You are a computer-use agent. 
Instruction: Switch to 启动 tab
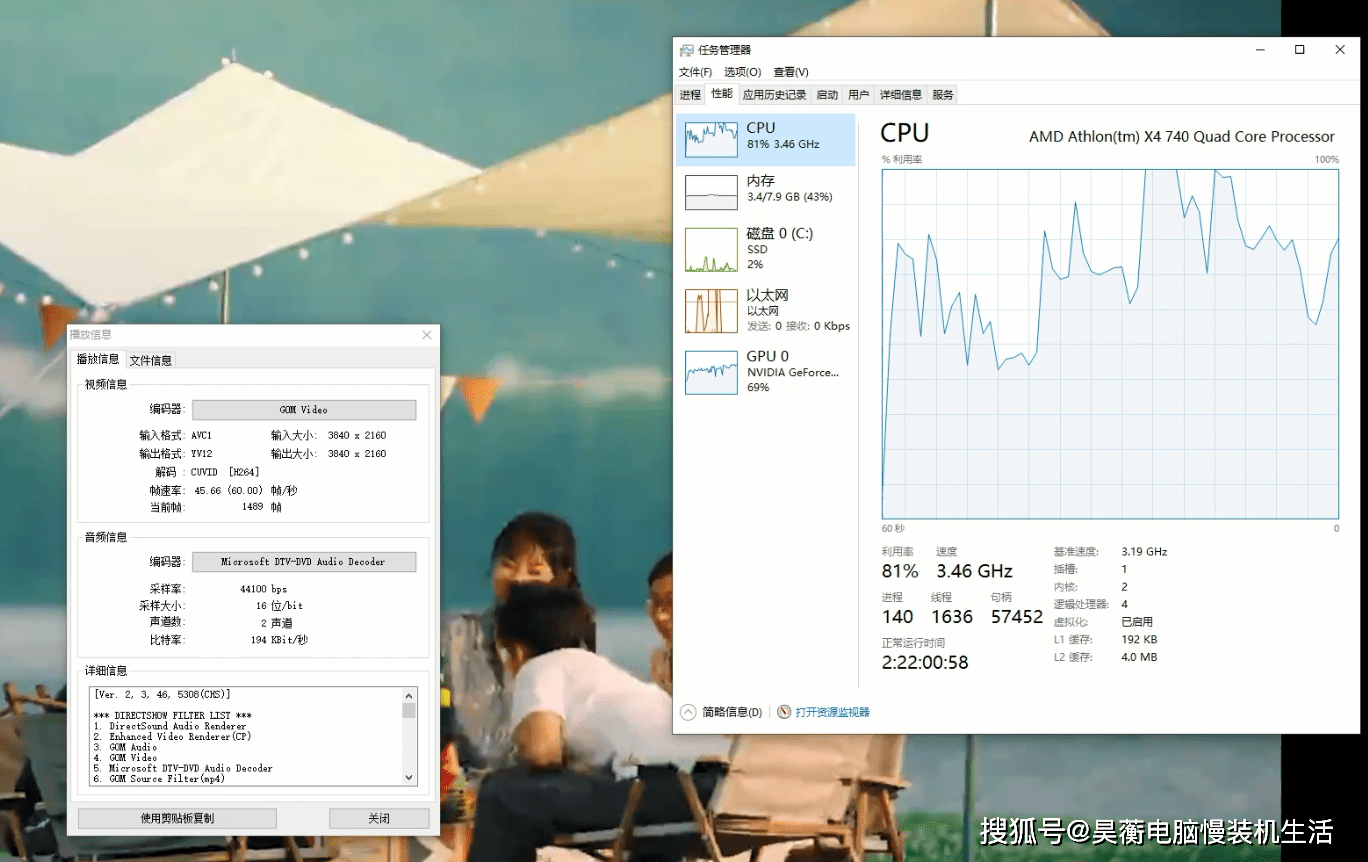(827, 95)
